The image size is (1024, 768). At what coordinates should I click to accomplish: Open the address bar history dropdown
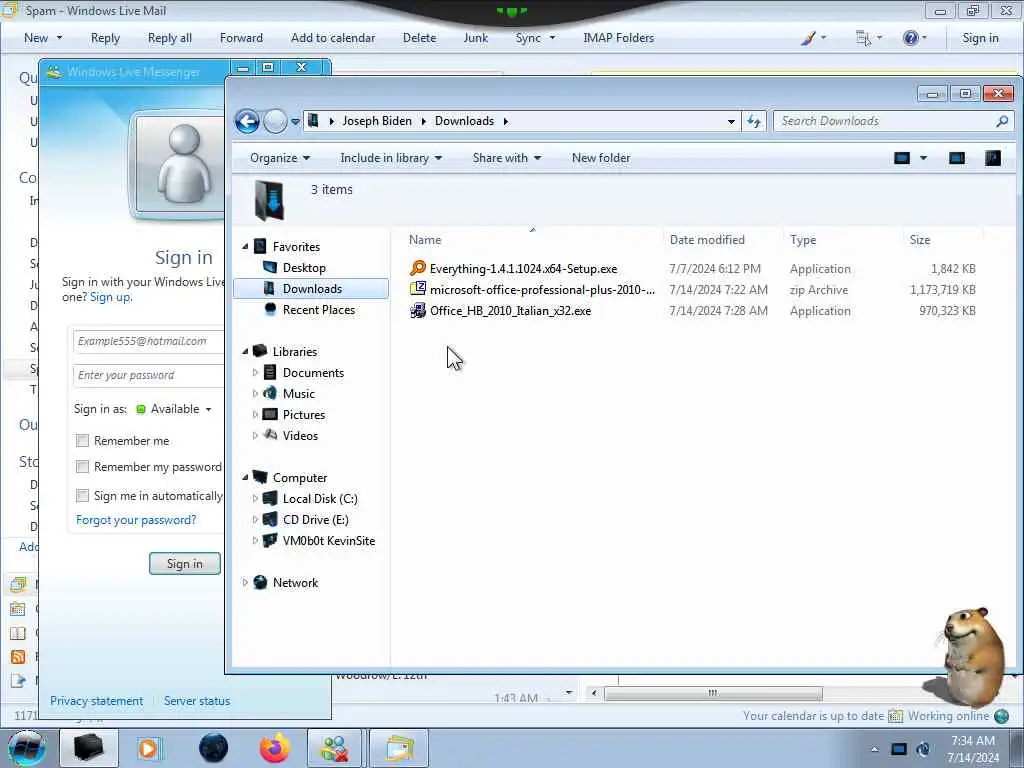731,121
